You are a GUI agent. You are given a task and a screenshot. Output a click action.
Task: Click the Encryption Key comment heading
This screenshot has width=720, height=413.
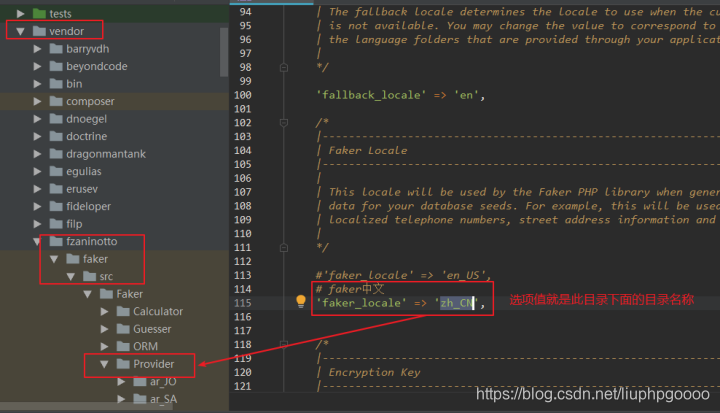pyautogui.click(x=374, y=372)
